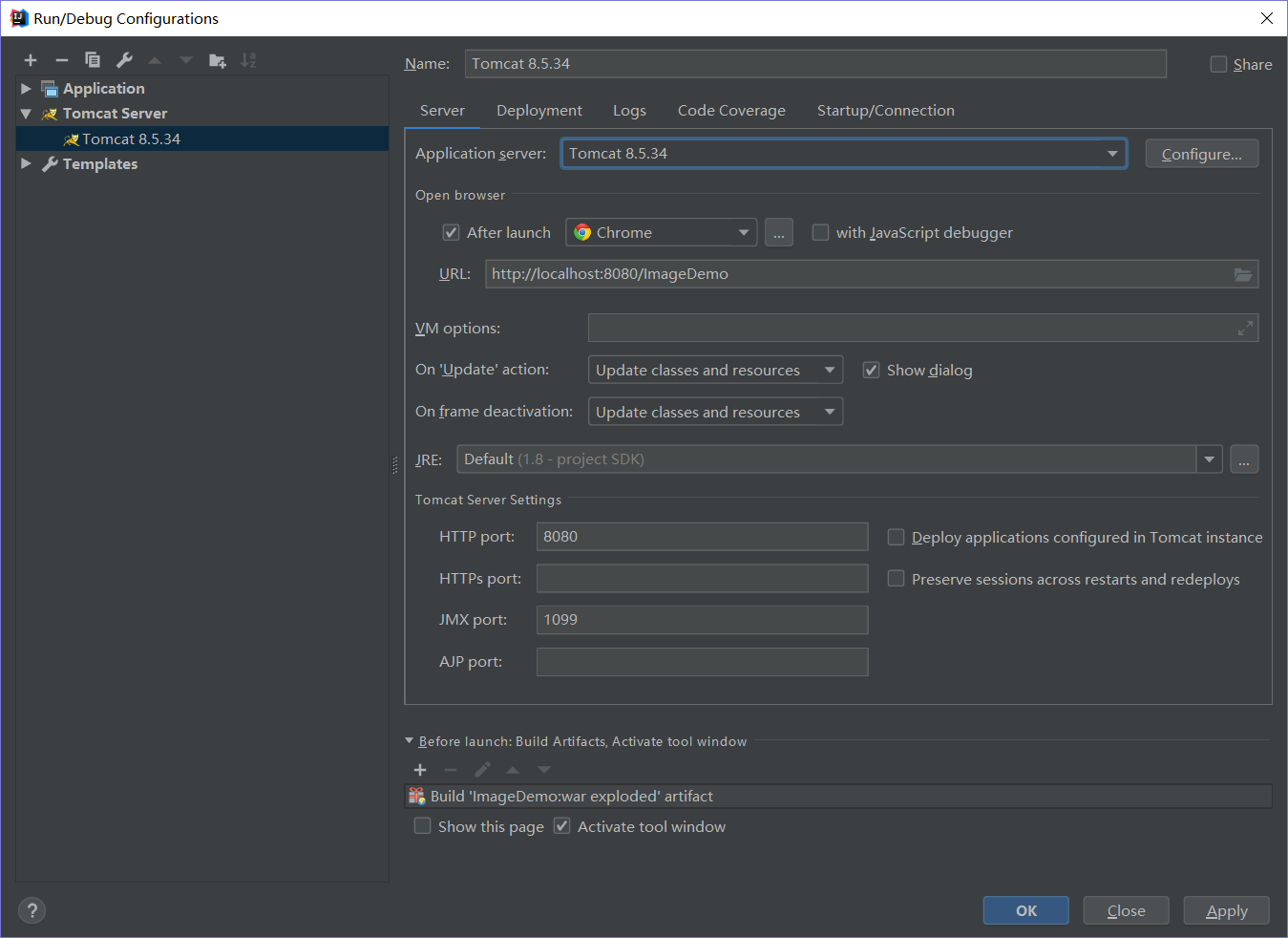Move configuration up in the list
Screen dimensions: 1288x938
[x=155, y=60]
